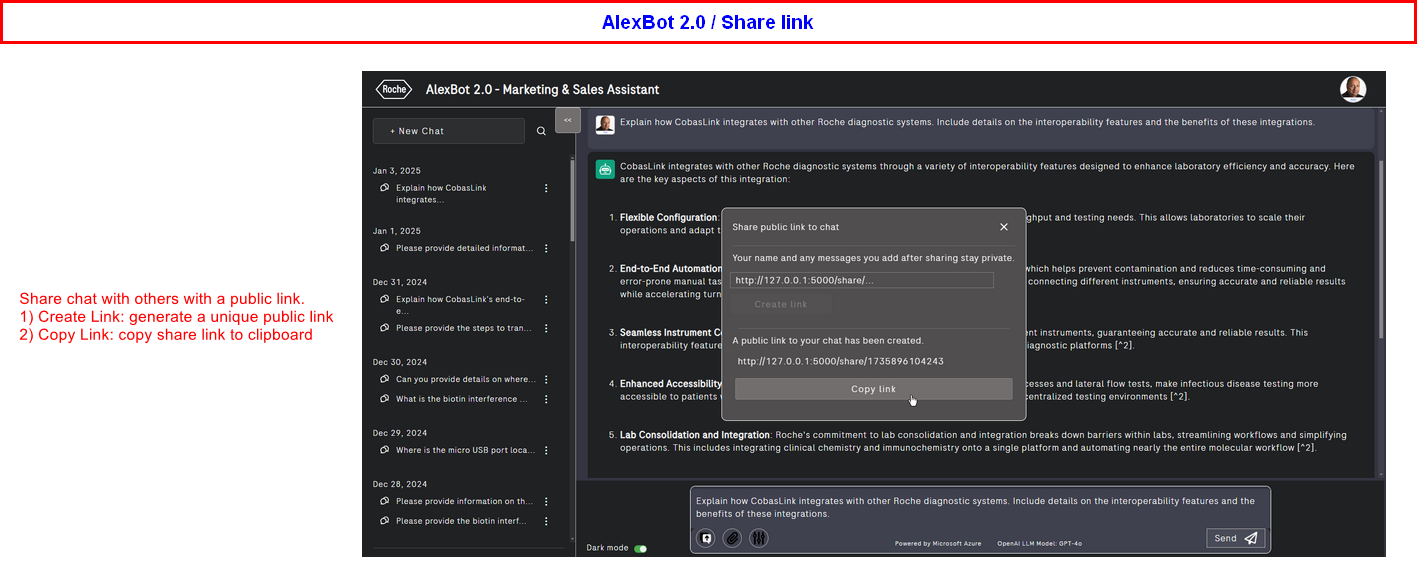Open options menu for 'Where is the micro USB port loca...'
This screenshot has width=1417, height=585.
point(546,450)
